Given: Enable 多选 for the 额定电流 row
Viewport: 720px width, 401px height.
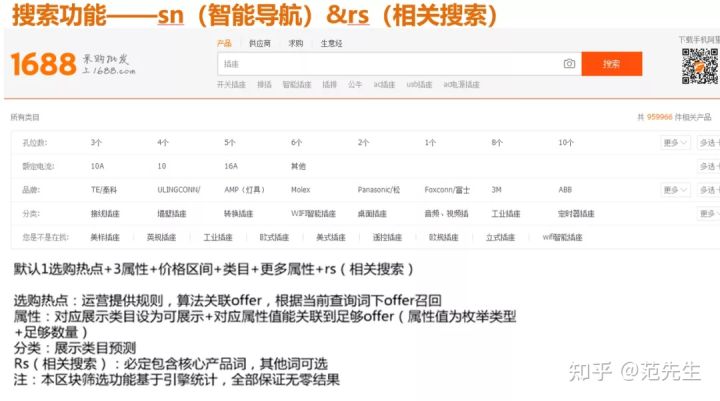Looking at the screenshot, I should pos(709,166).
